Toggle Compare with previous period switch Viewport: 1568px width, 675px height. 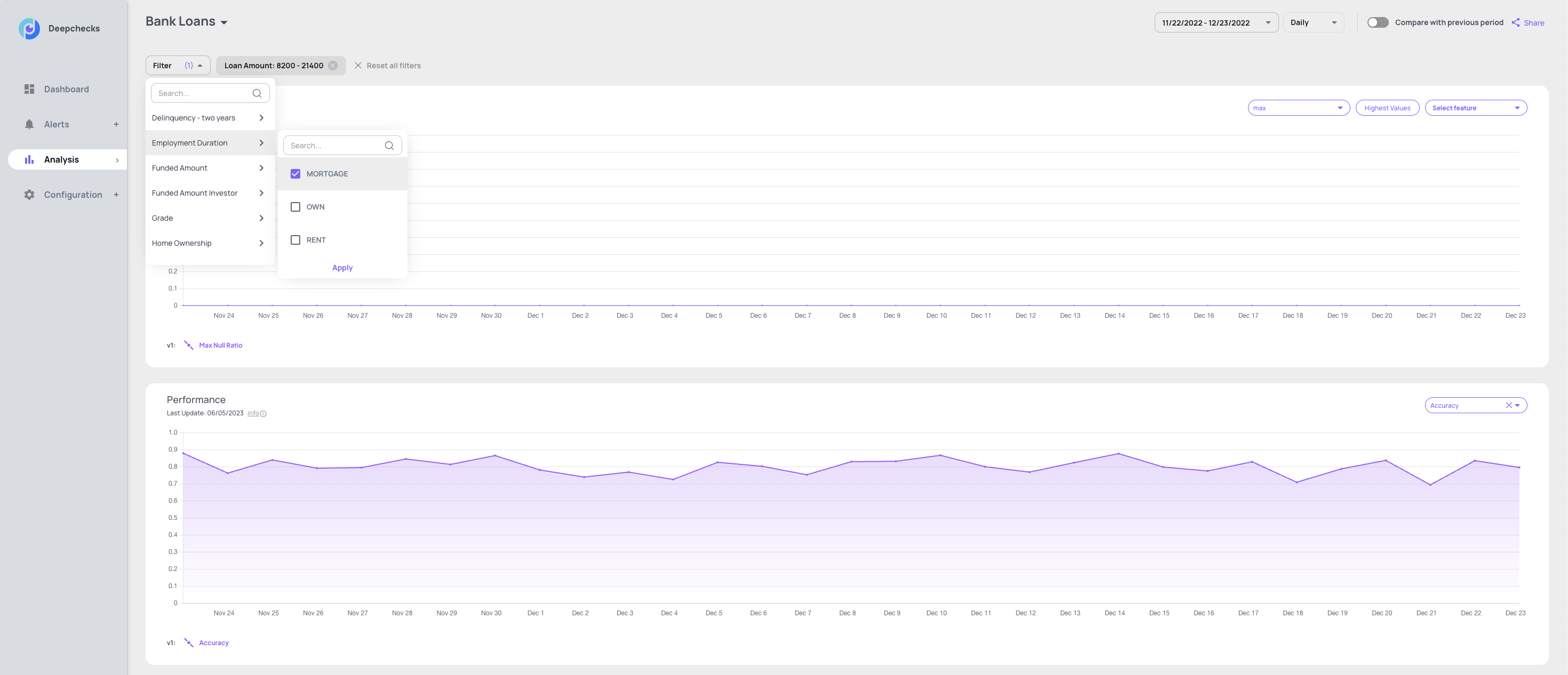1377,22
